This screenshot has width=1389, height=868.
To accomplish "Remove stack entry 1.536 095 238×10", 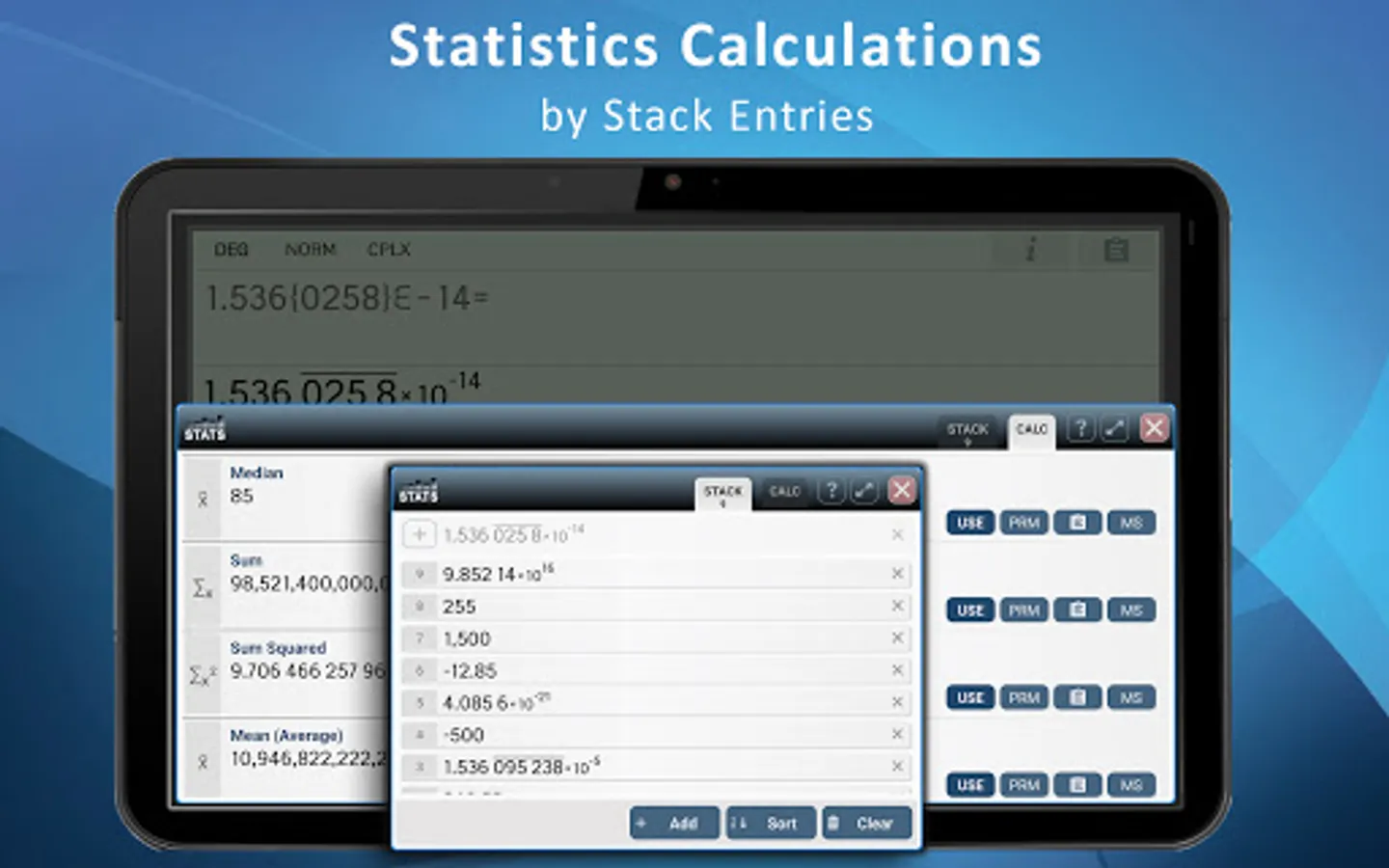I will coord(897,766).
